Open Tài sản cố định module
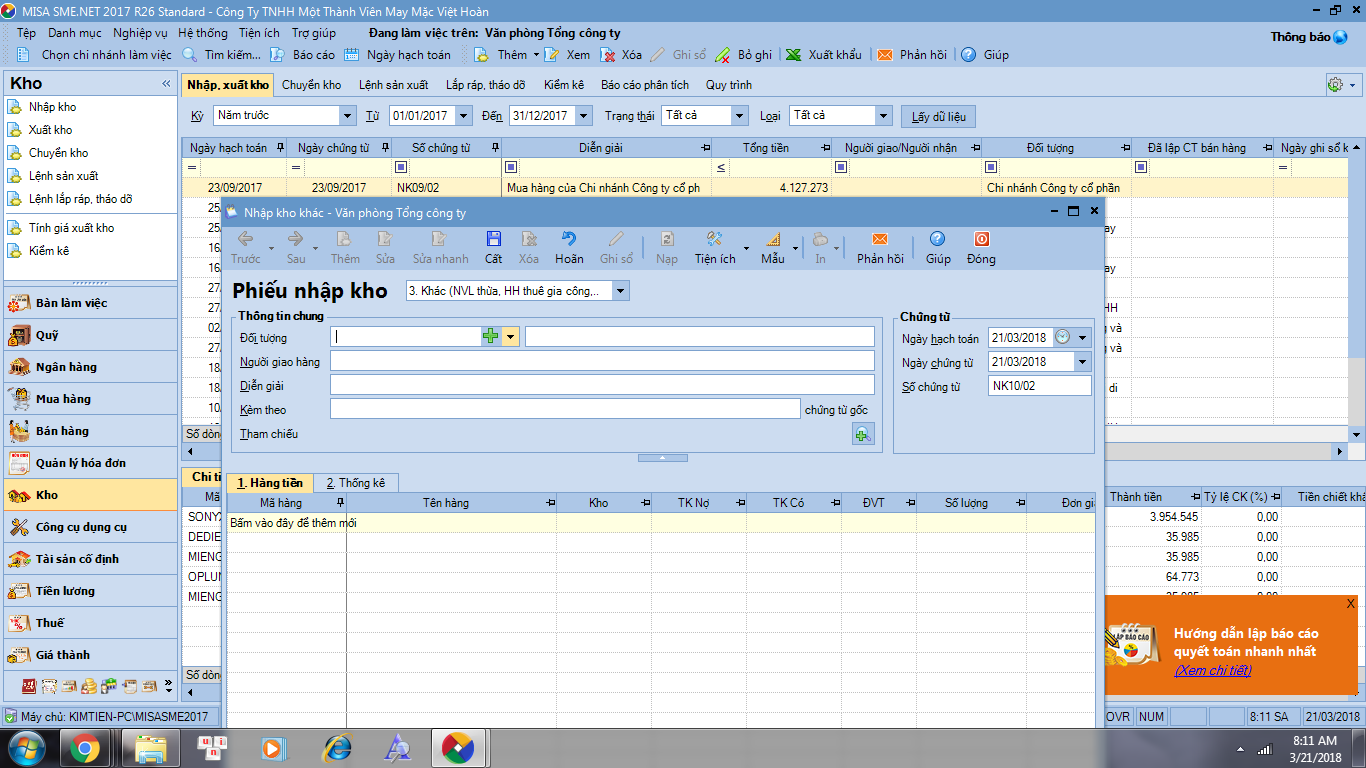1366x768 pixels. point(90,559)
